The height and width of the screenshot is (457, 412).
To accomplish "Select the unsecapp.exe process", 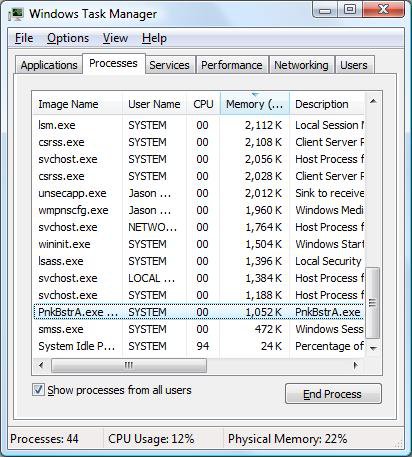I will click(198, 193).
